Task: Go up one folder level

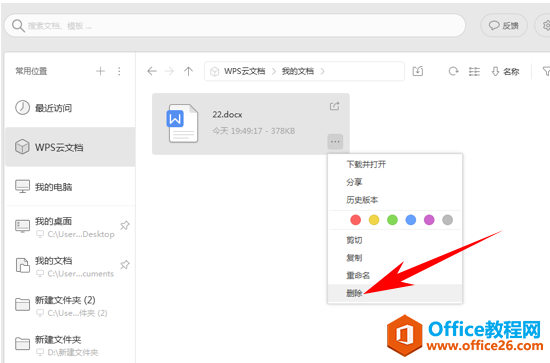Action: coord(188,71)
